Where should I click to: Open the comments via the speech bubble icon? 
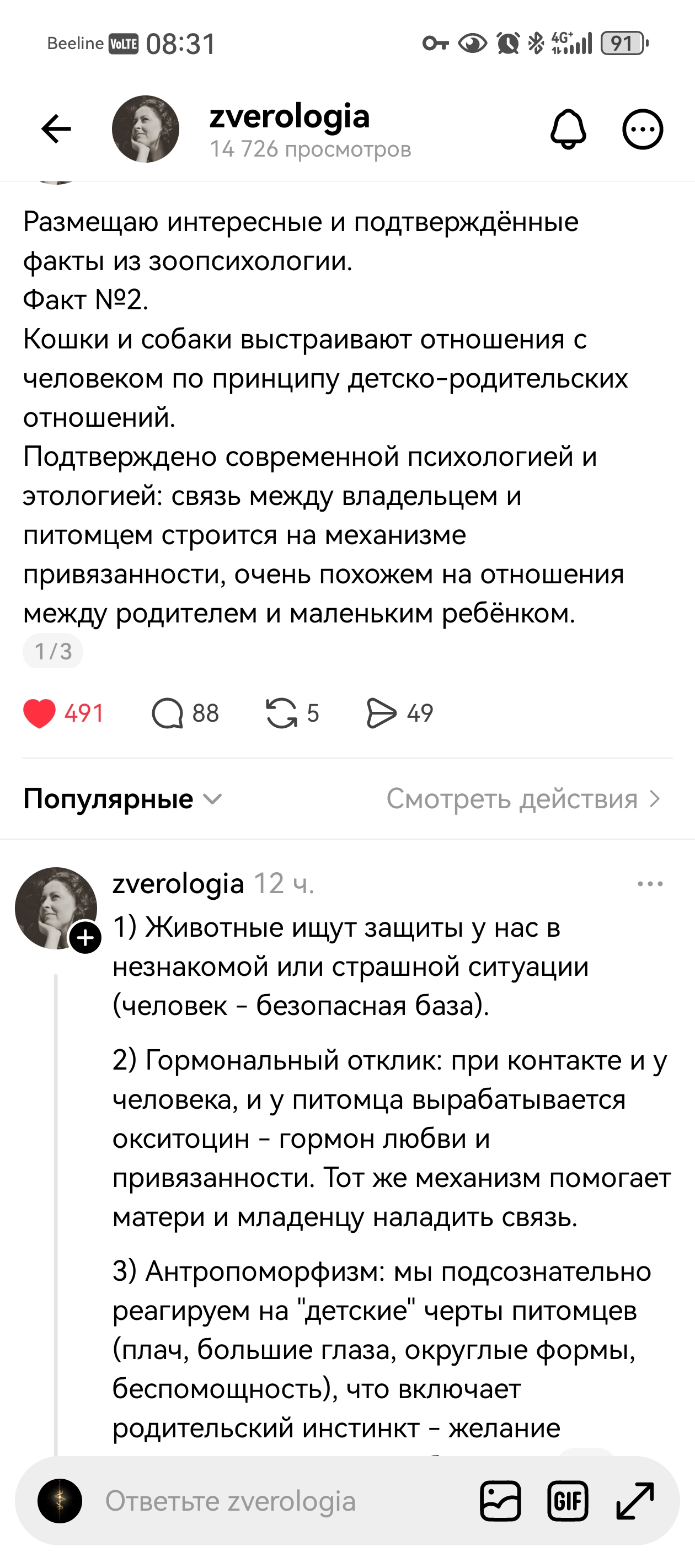pyautogui.click(x=171, y=713)
